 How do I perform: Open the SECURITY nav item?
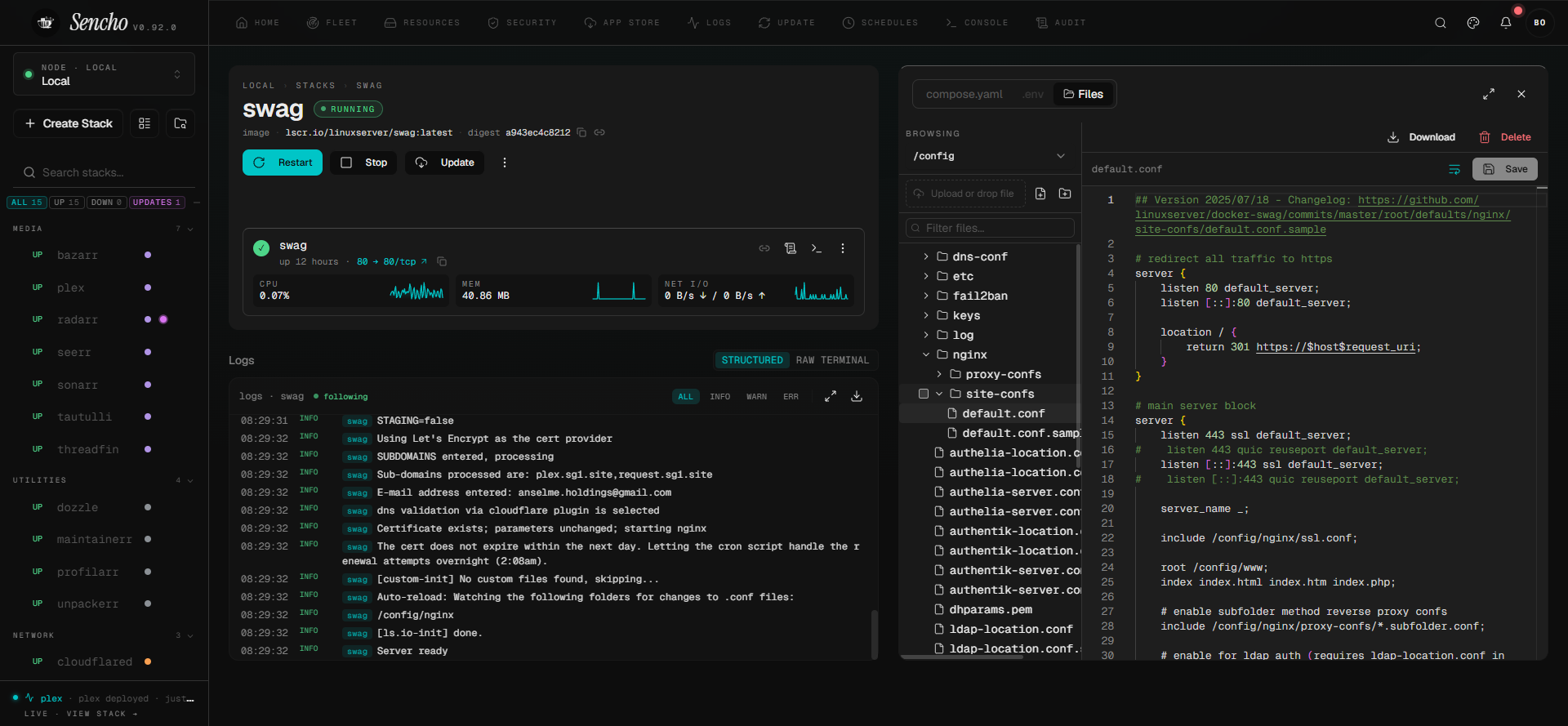pyautogui.click(x=523, y=23)
